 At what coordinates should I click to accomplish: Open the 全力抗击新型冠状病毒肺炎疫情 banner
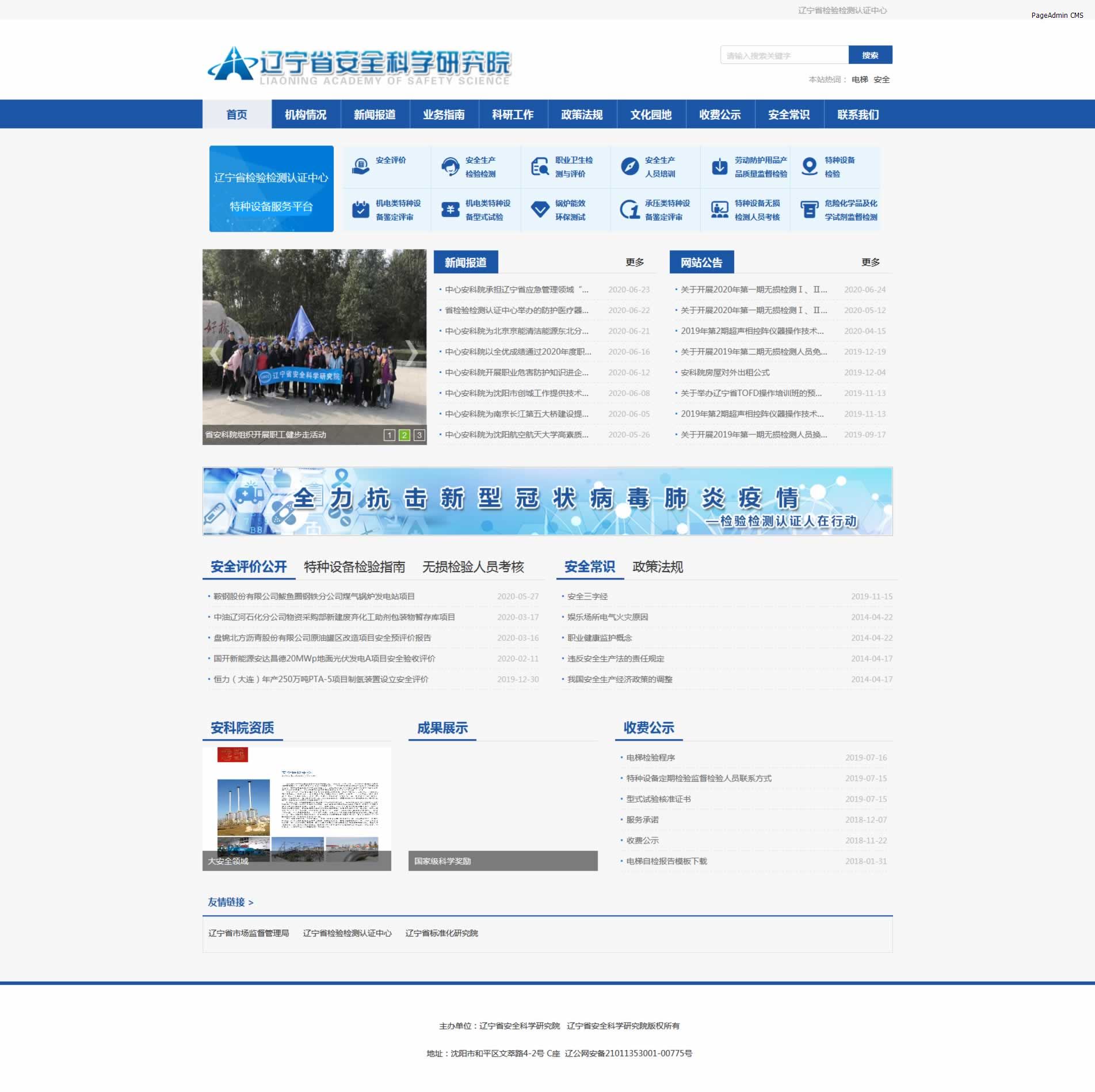548,501
